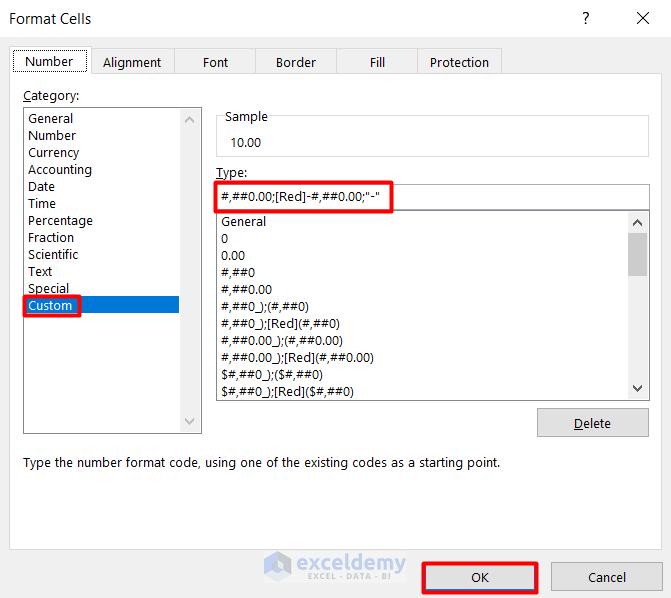Select the 0.00 format code
Viewport: 671px width, 598px height.
422,256
